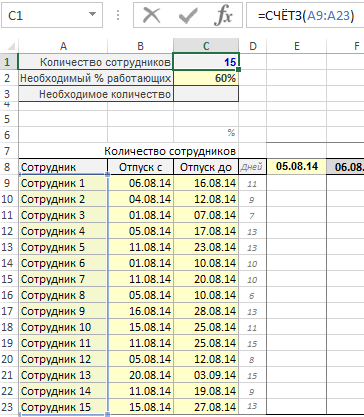Select the 05.08.14 date header cell
Screen dimensions: 364x417
(x=296, y=166)
